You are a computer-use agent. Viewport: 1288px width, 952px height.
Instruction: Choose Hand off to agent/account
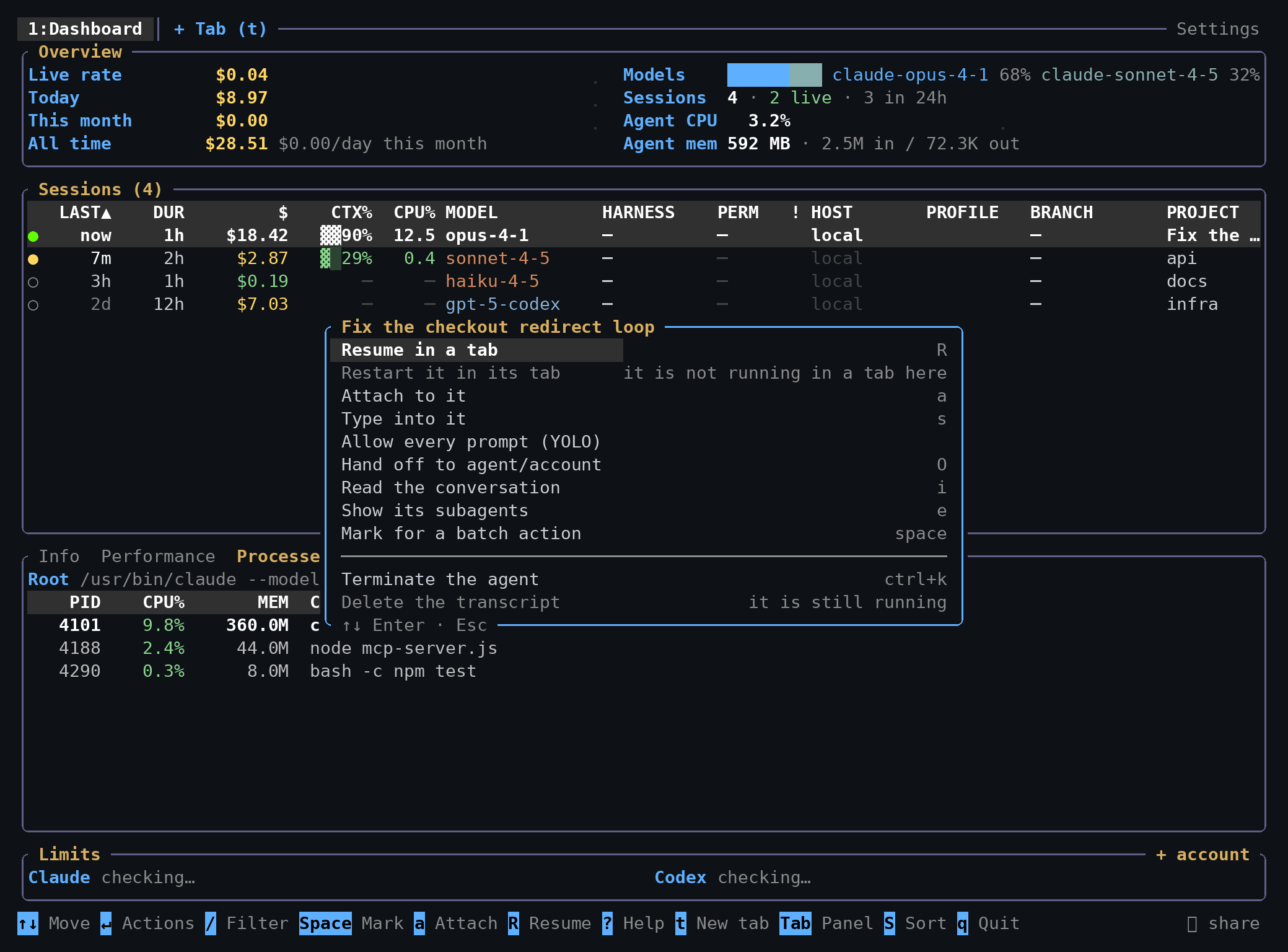pyautogui.click(x=644, y=465)
